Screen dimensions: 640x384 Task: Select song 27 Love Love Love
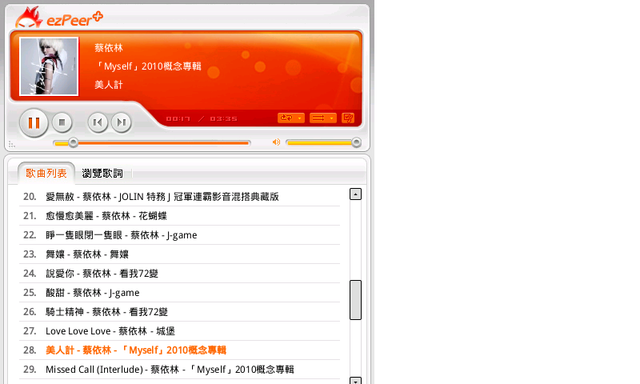pos(180,331)
